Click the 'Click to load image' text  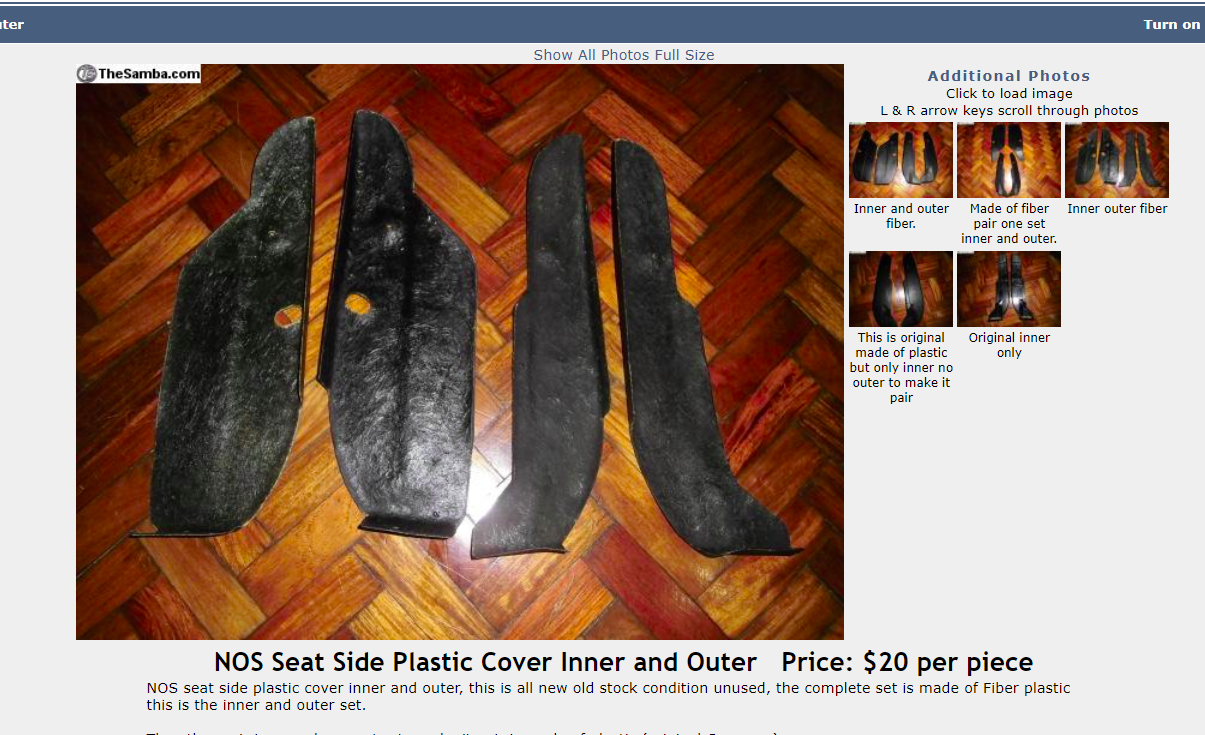(x=1009, y=94)
